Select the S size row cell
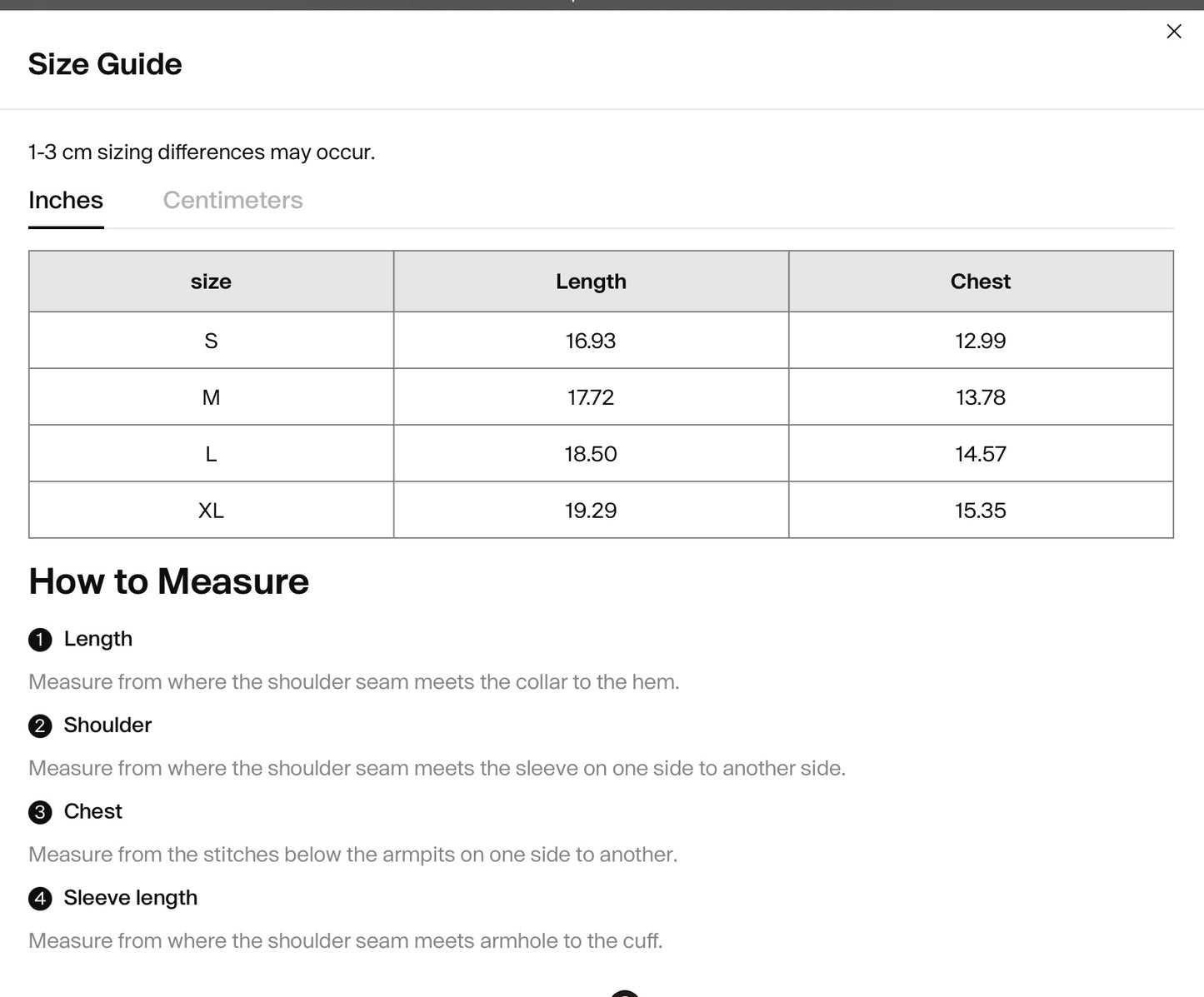The height and width of the screenshot is (997, 1204). [211, 341]
